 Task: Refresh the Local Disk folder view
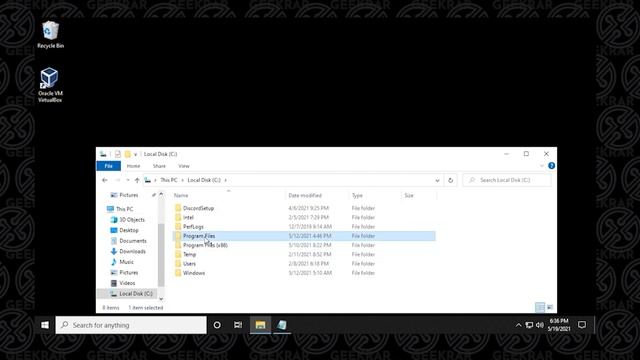coord(451,180)
